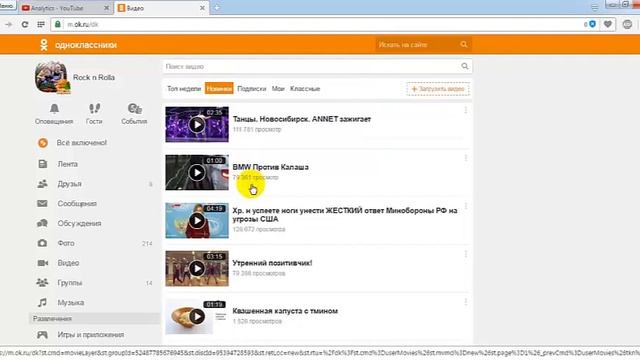This screenshot has height=360, width=640.
Task: Play the Минобороны РФ video thumbnail
Action: tap(197, 220)
